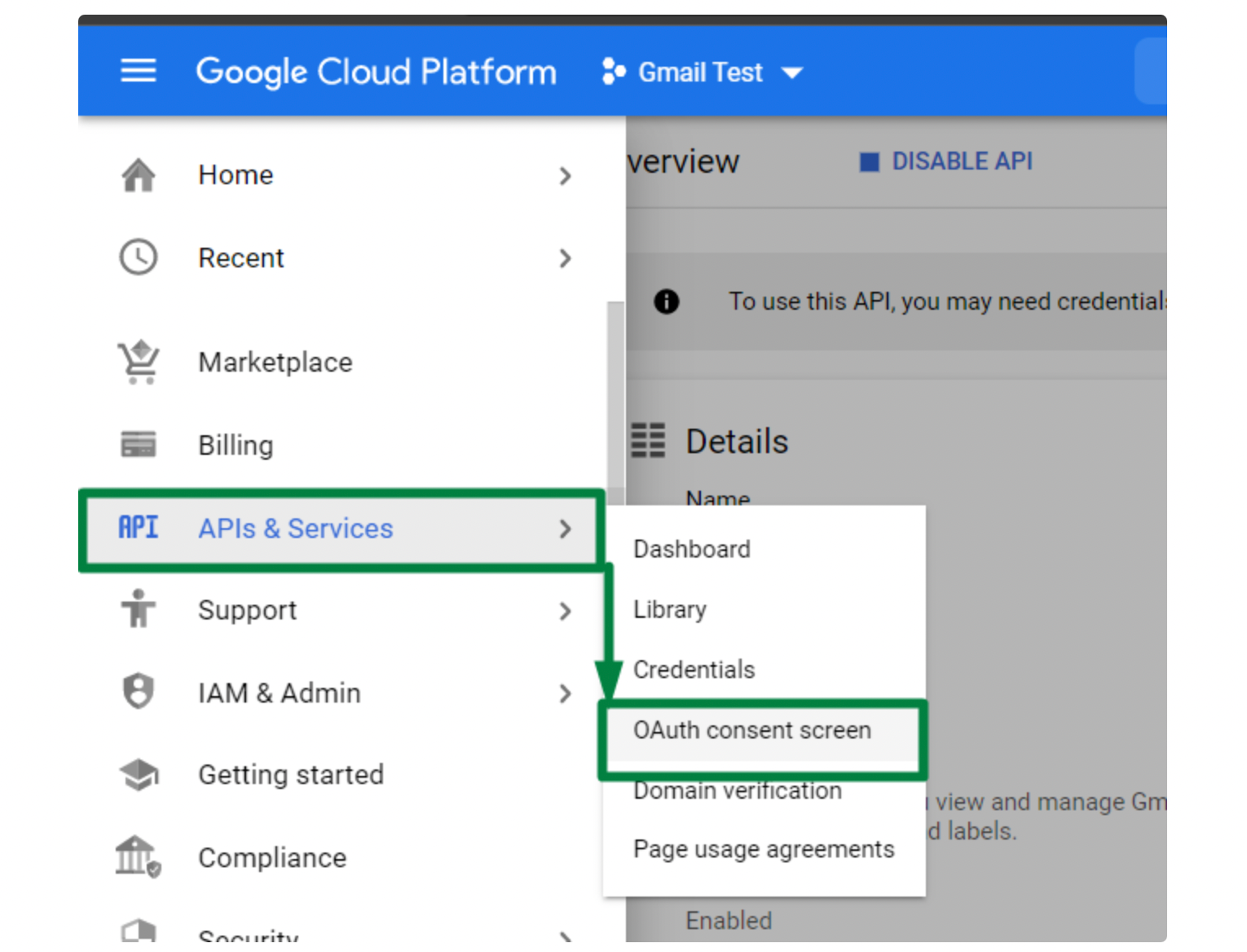1247x952 pixels.
Task: Click the 'To use this API' notice text
Action: (948, 302)
